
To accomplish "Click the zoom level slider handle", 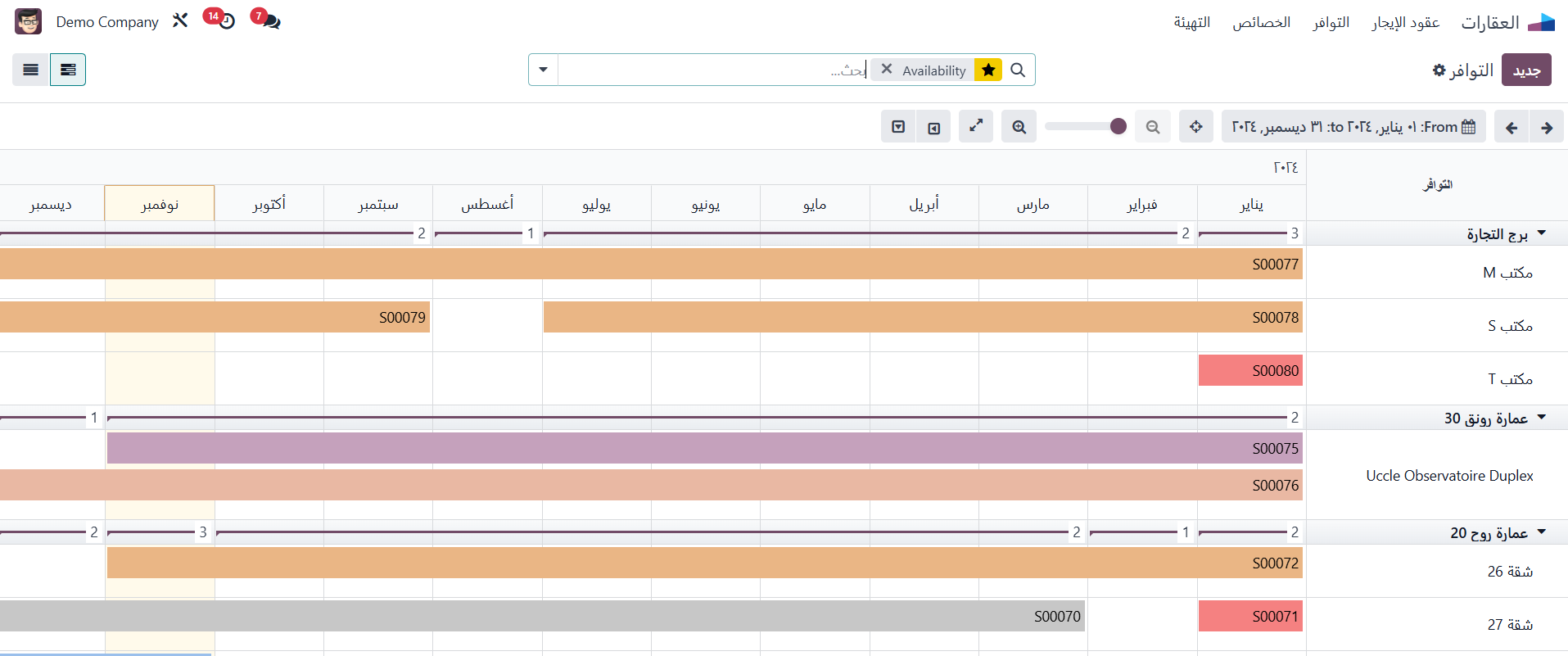I will click(1118, 126).
